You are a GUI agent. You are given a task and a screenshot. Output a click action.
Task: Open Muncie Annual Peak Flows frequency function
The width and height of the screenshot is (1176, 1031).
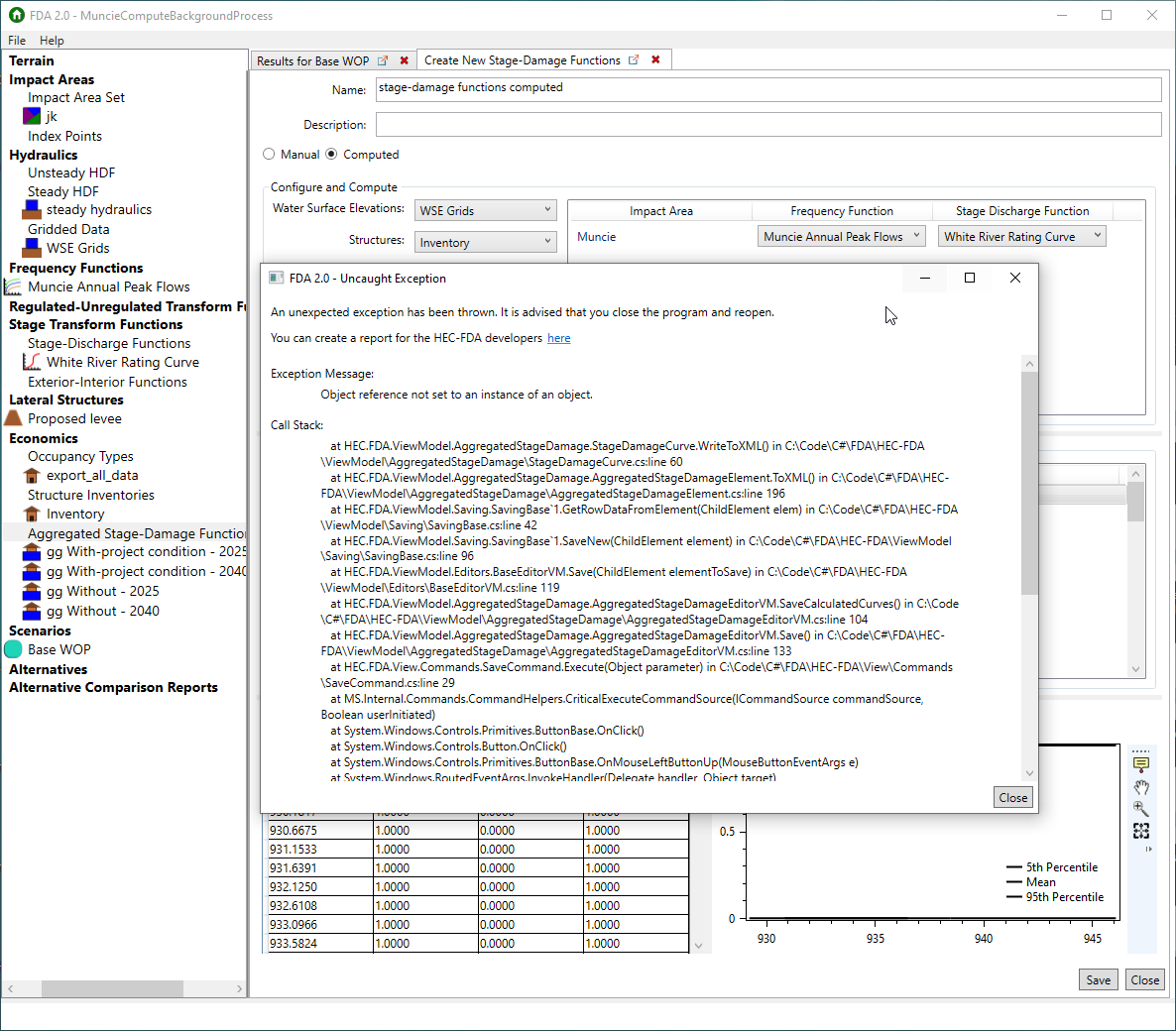109,286
